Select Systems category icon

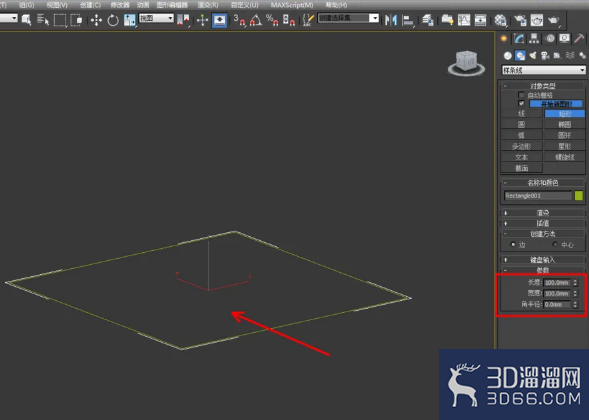pos(582,56)
